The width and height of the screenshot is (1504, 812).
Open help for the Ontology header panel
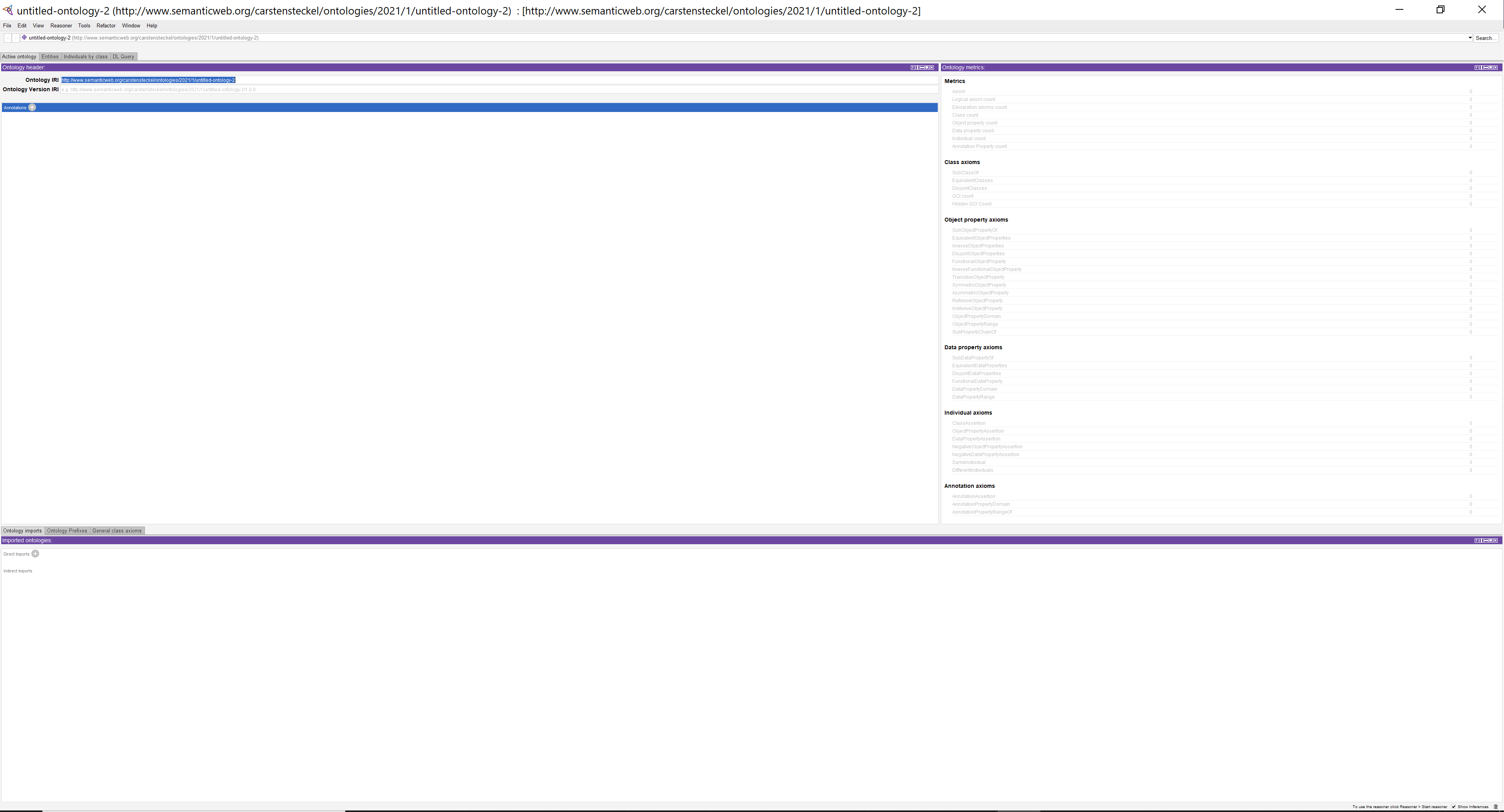tap(913, 68)
